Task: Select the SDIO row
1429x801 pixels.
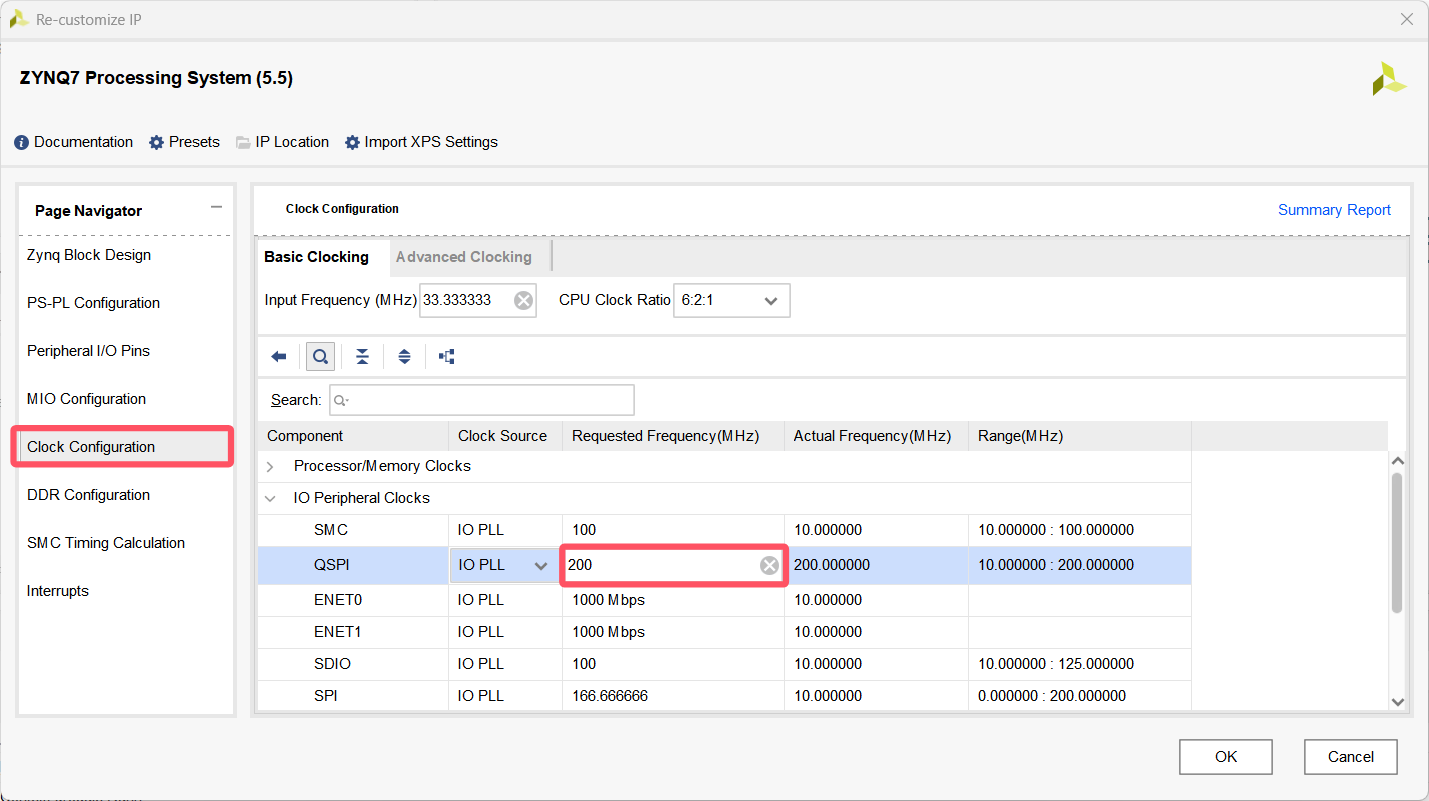Action: [x=724, y=664]
